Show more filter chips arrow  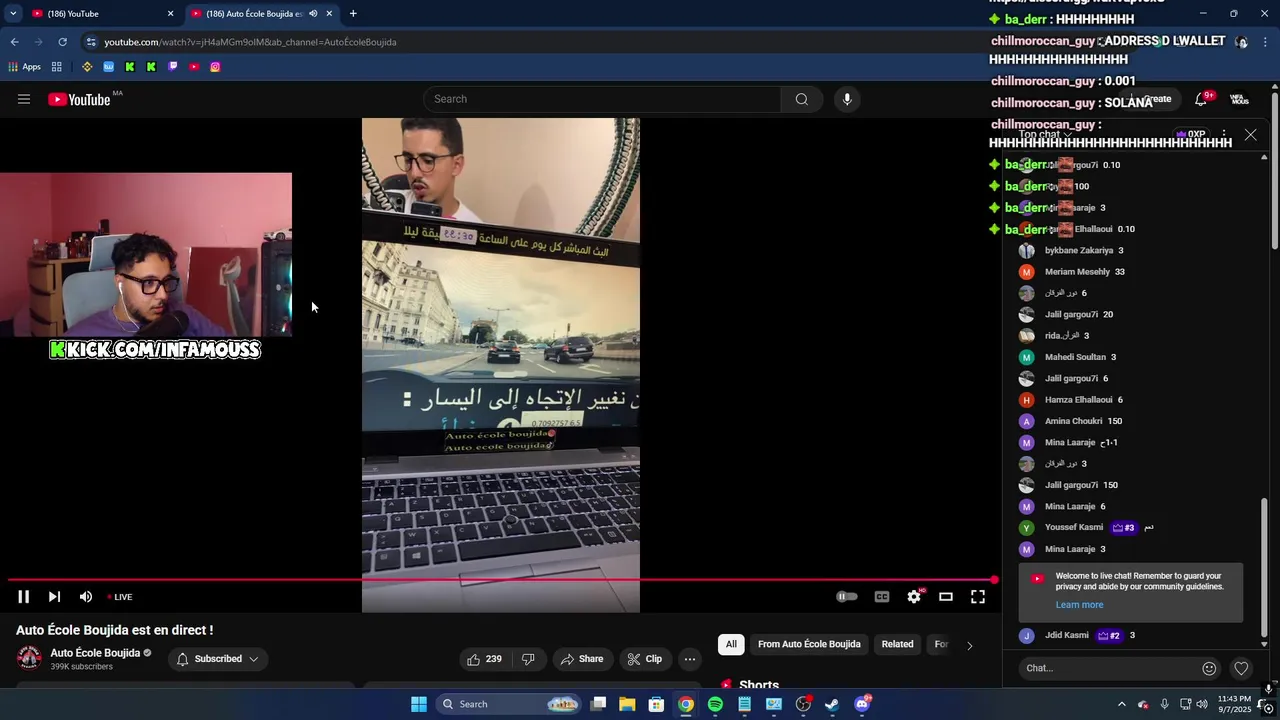point(969,645)
